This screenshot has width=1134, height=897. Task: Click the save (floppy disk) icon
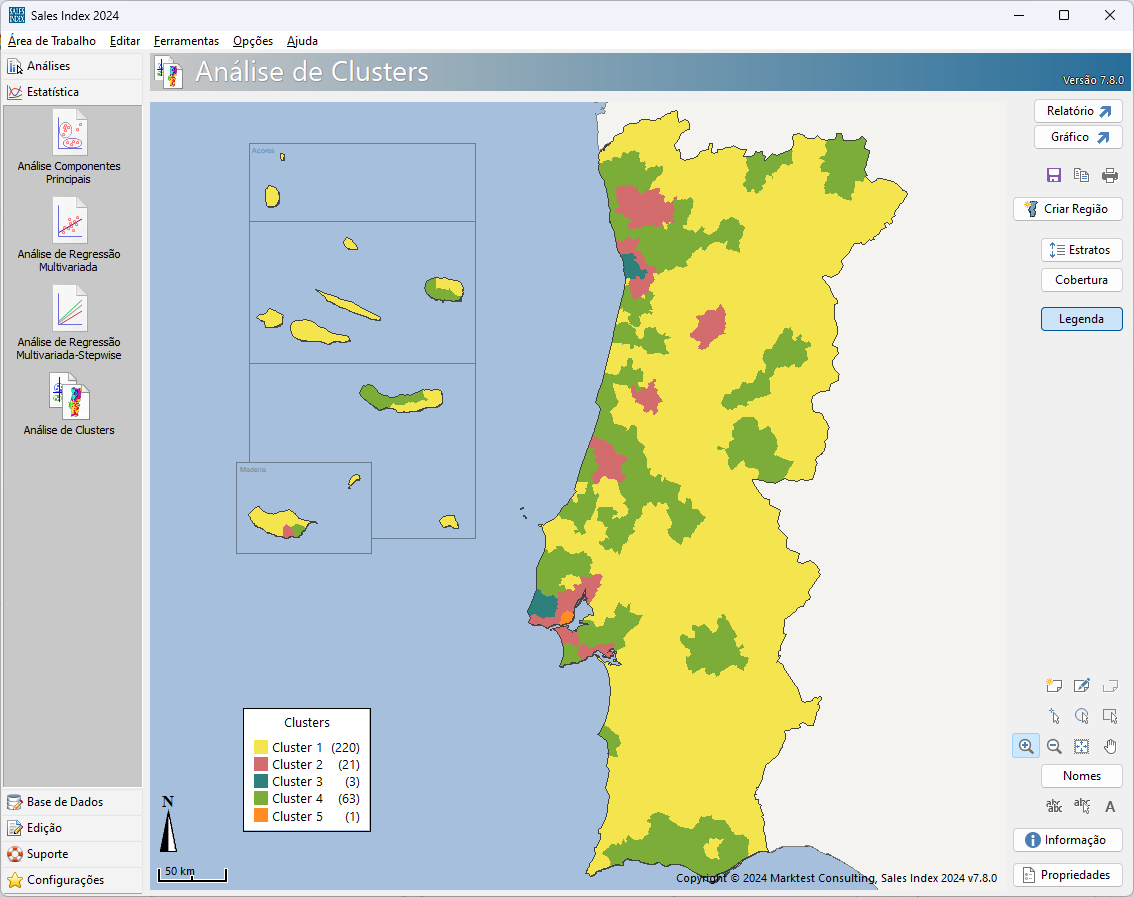(x=1054, y=175)
